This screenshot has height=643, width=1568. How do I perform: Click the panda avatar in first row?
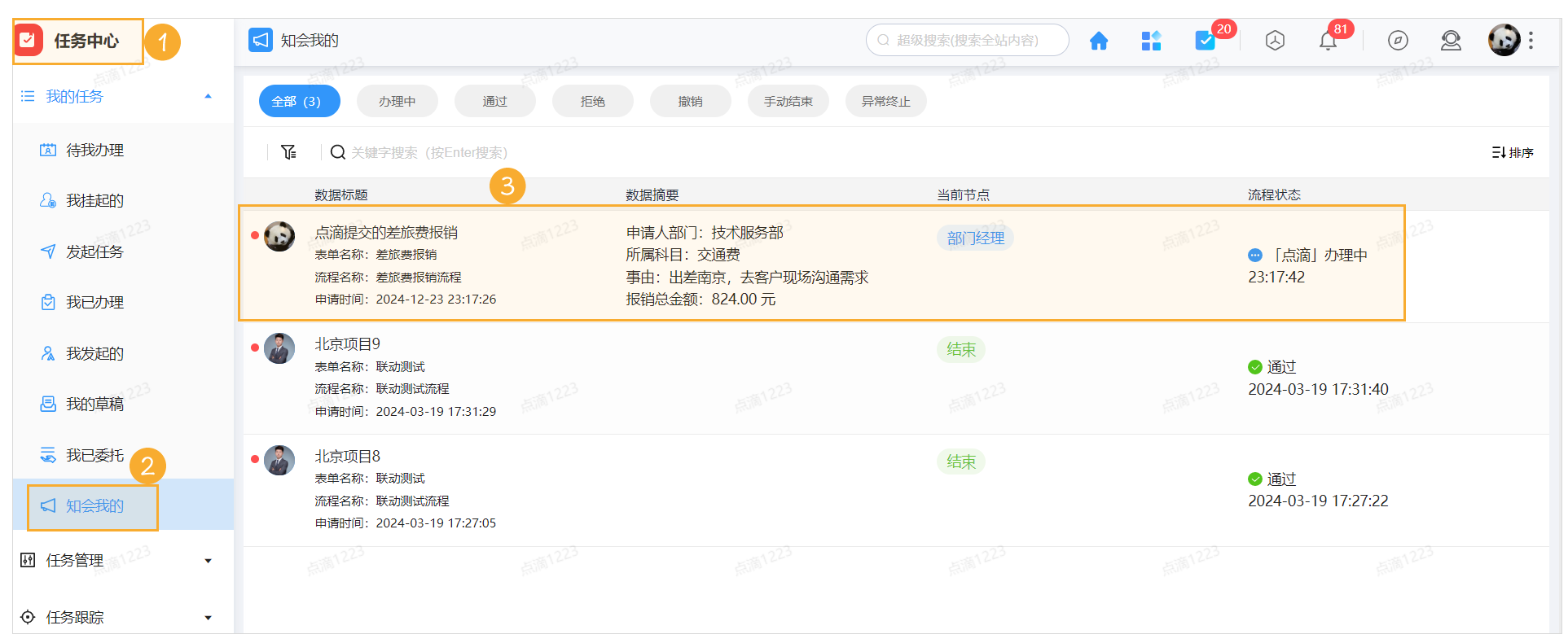[279, 236]
